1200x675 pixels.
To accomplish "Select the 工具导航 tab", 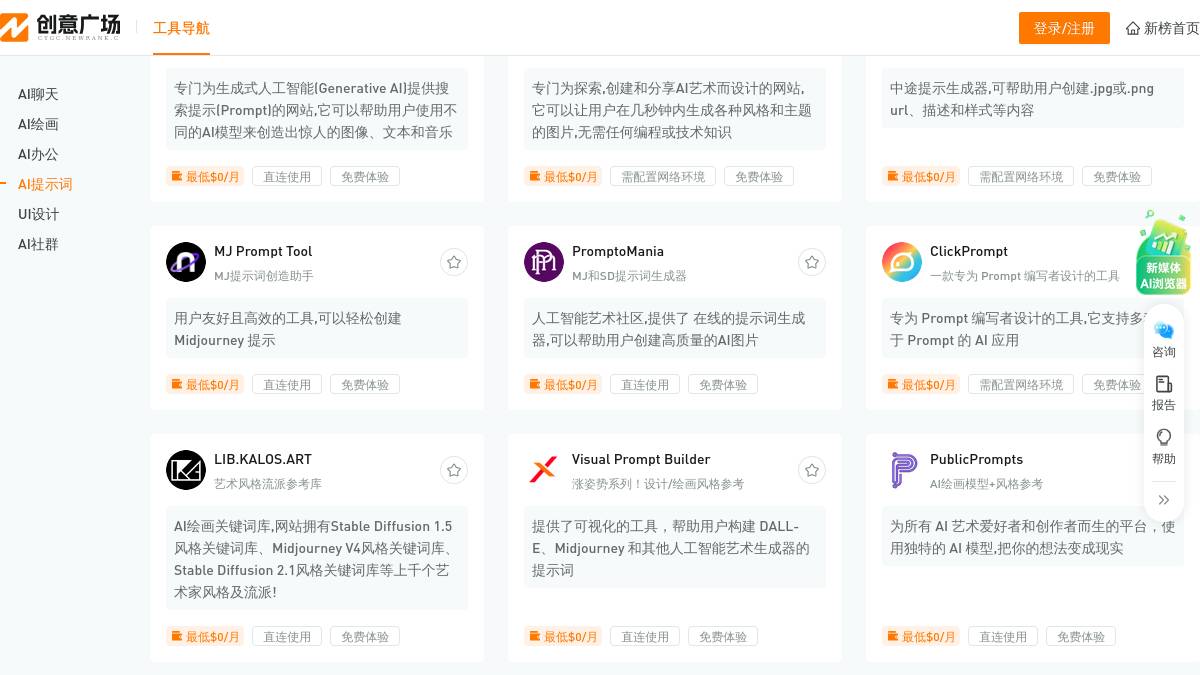I will (181, 28).
